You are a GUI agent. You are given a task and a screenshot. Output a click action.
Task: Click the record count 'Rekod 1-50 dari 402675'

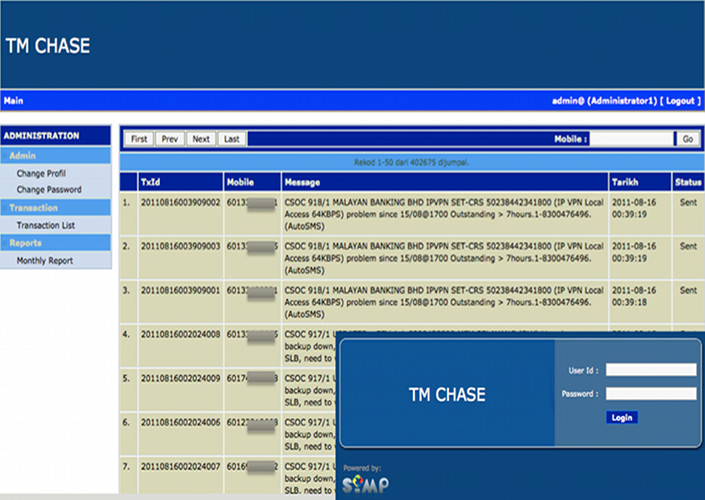(x=411, y=162)
